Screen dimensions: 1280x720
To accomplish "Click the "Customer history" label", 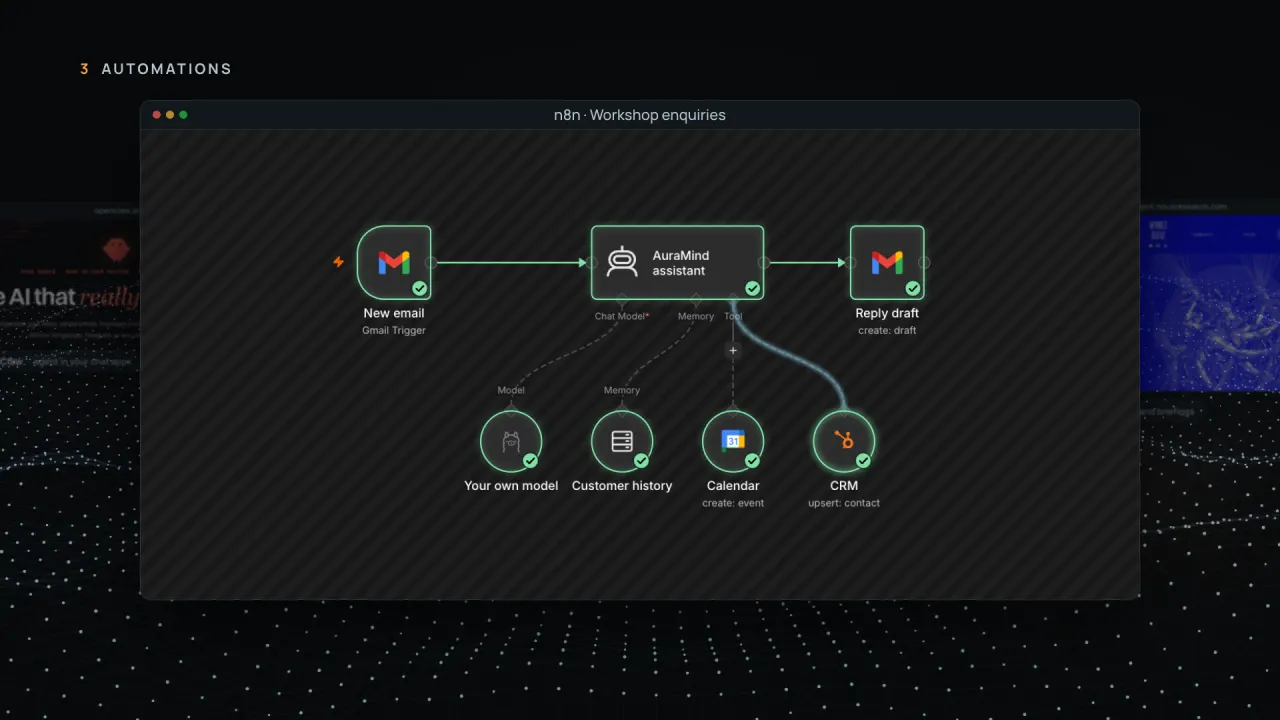I will click(x=622, y=486).
